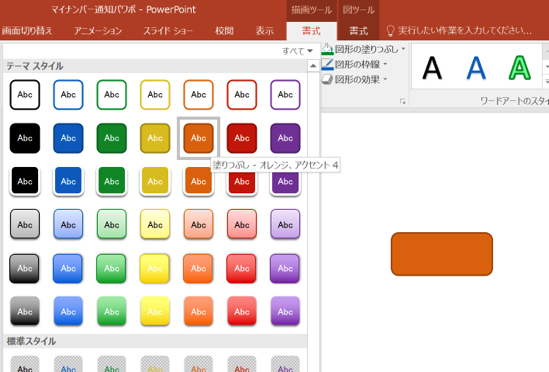Pick the light red subtle effect style
This screenshot has width=549, height=372.
tap(242, 225)
